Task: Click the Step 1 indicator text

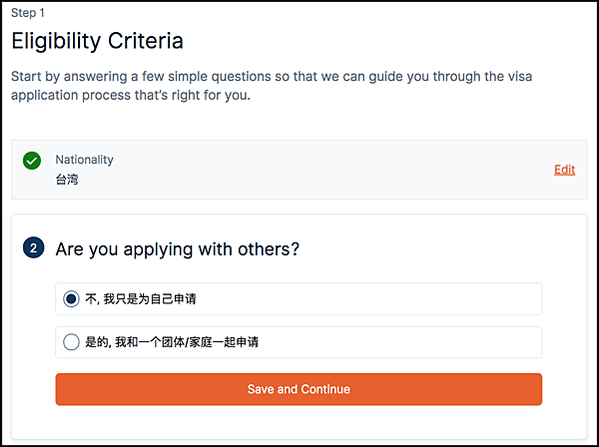Action: (28, 13)
